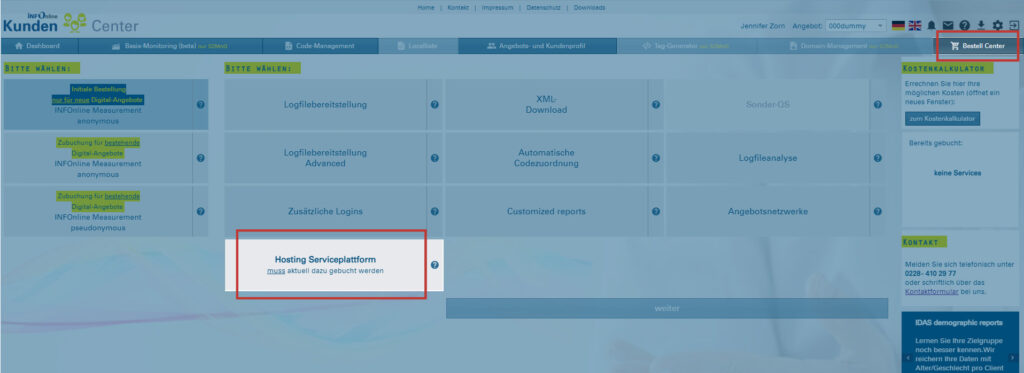
Task: Click the Impressum link at top
Action: (x=498, y=8)
